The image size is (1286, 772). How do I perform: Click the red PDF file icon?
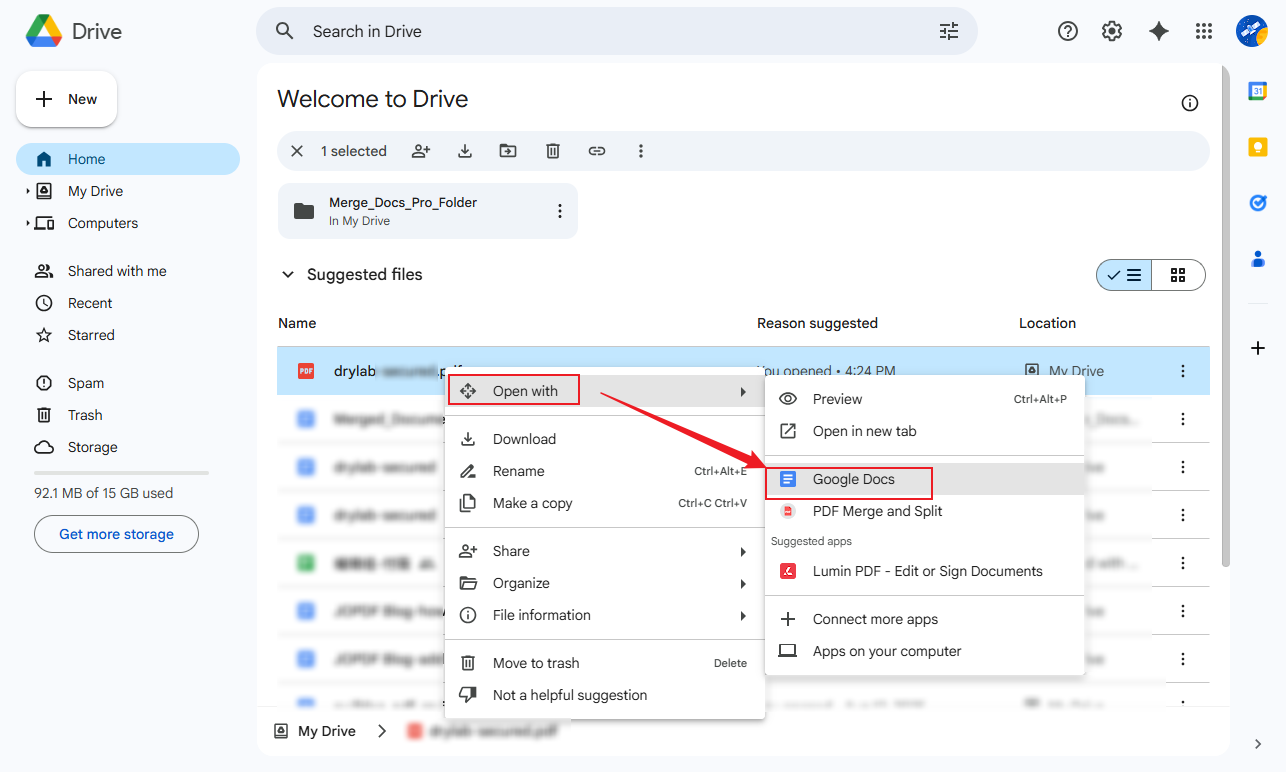(x=306, y=371)
